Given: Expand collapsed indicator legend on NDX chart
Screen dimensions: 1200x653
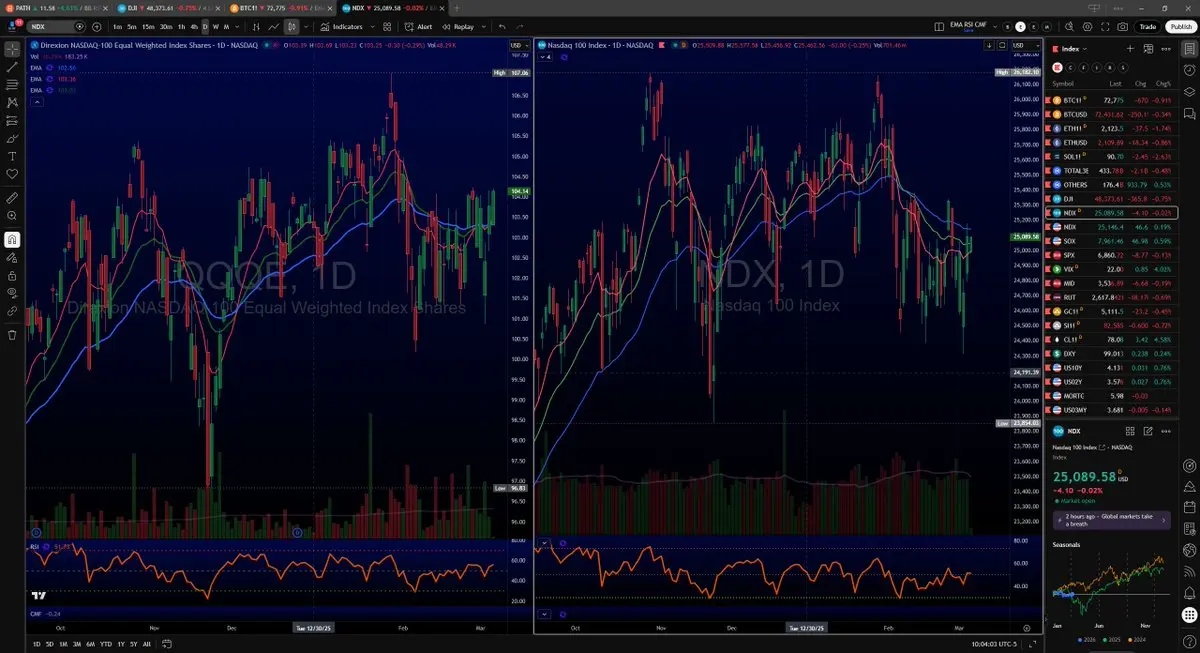Looking at the screenshot, I should pos(545,58).
